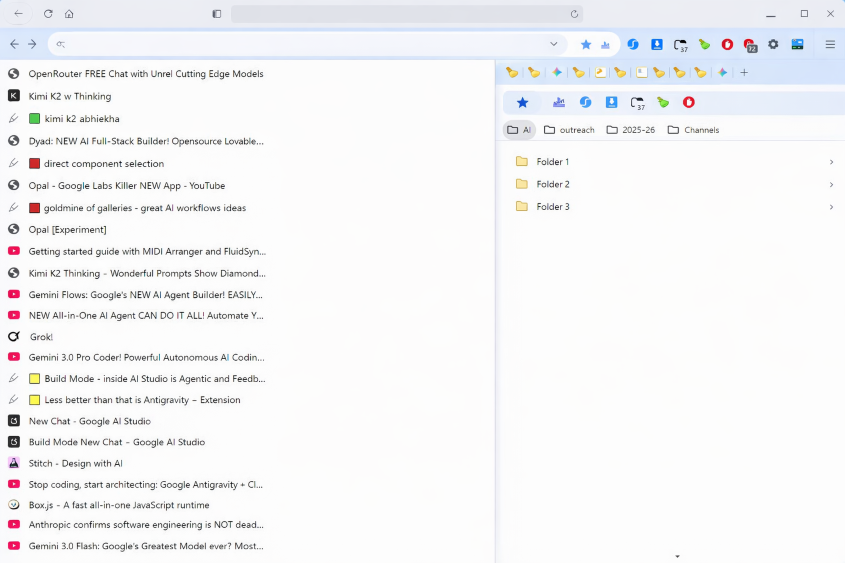
Task: Click the search address input field
Action: 300,44
